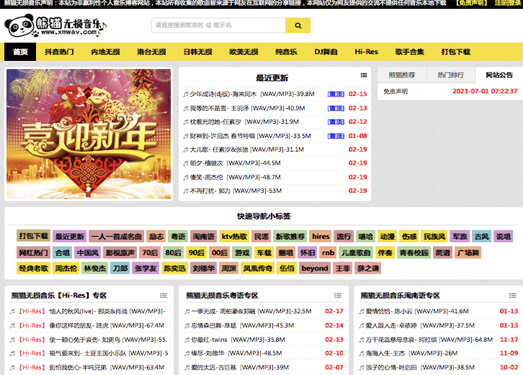This screenshot has width=523, height=375.
Task: Go to the 首页 home tab
Action: [20, 52]
